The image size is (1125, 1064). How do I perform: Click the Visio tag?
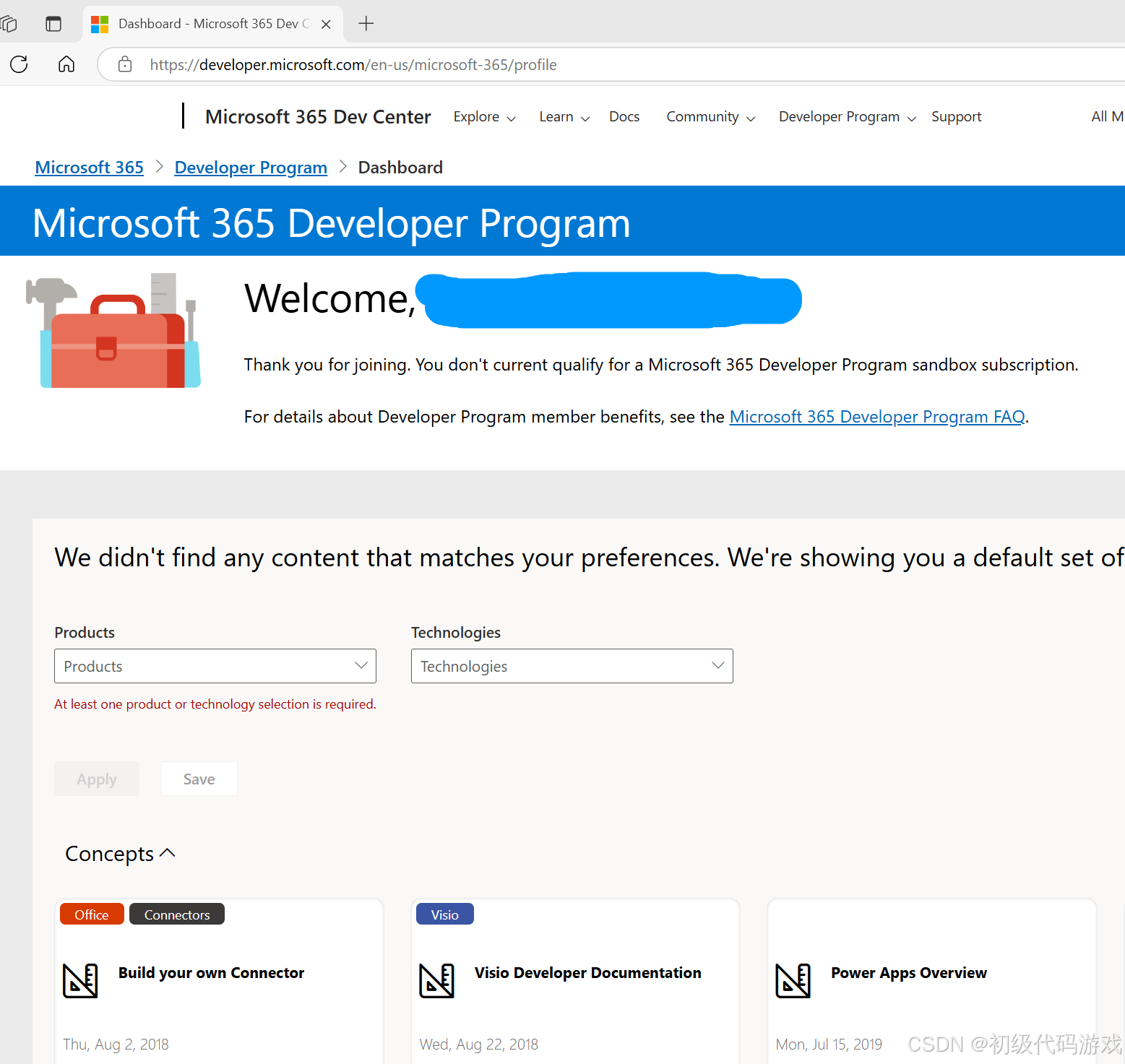click(x=445, y=914)
